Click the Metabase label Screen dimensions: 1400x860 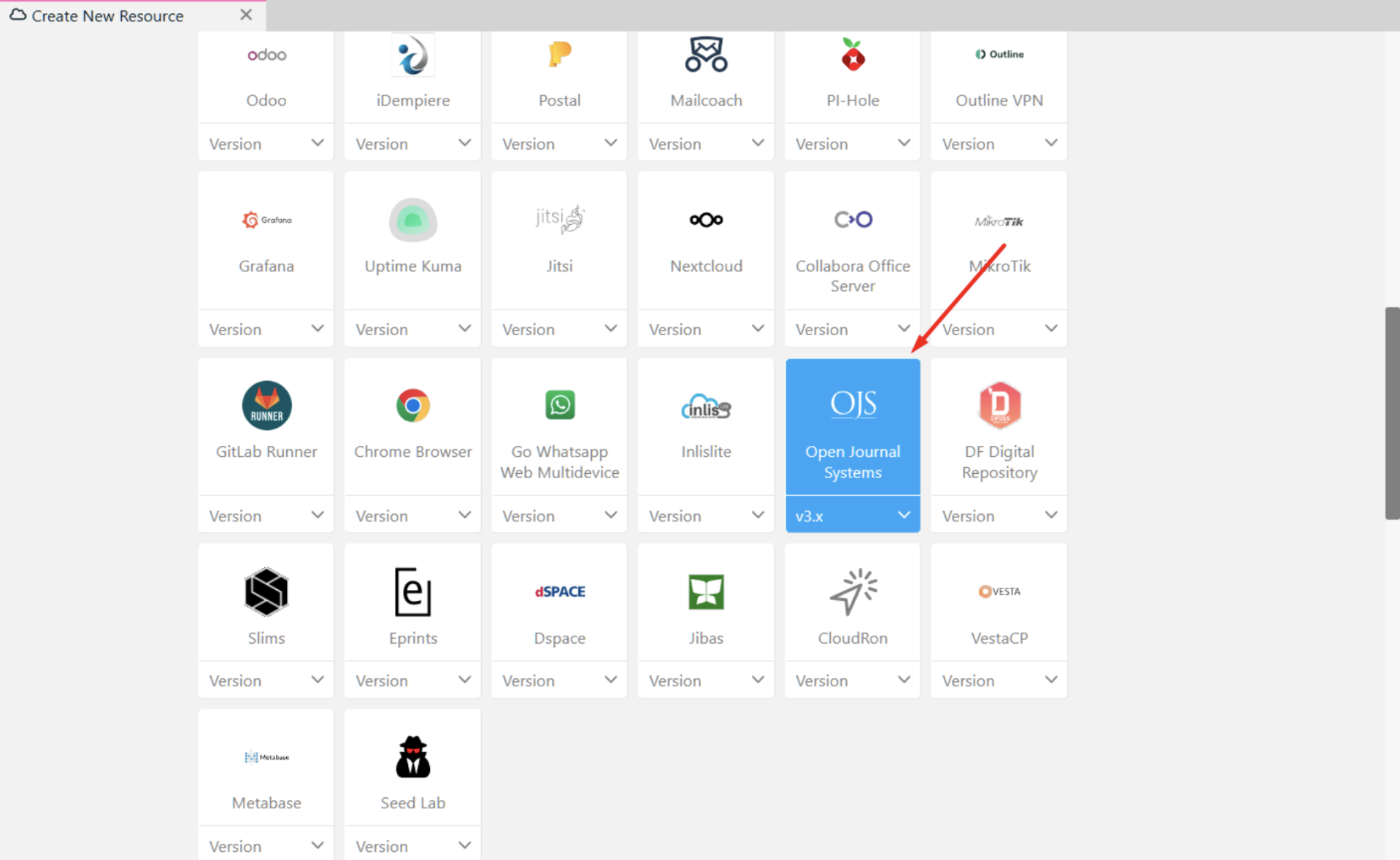point(266,802)
